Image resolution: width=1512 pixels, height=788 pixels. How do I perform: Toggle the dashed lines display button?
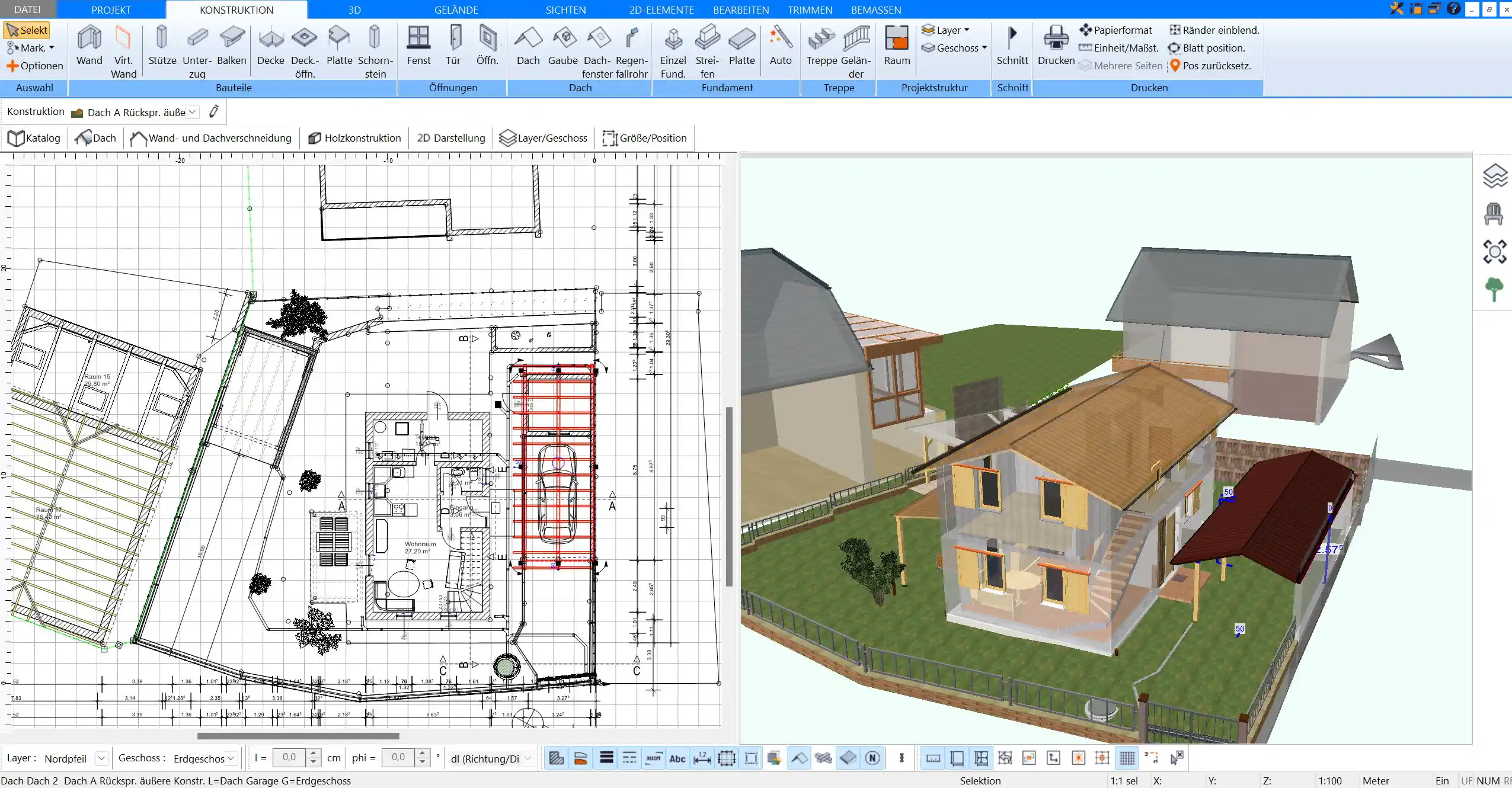tap(629, 758)
